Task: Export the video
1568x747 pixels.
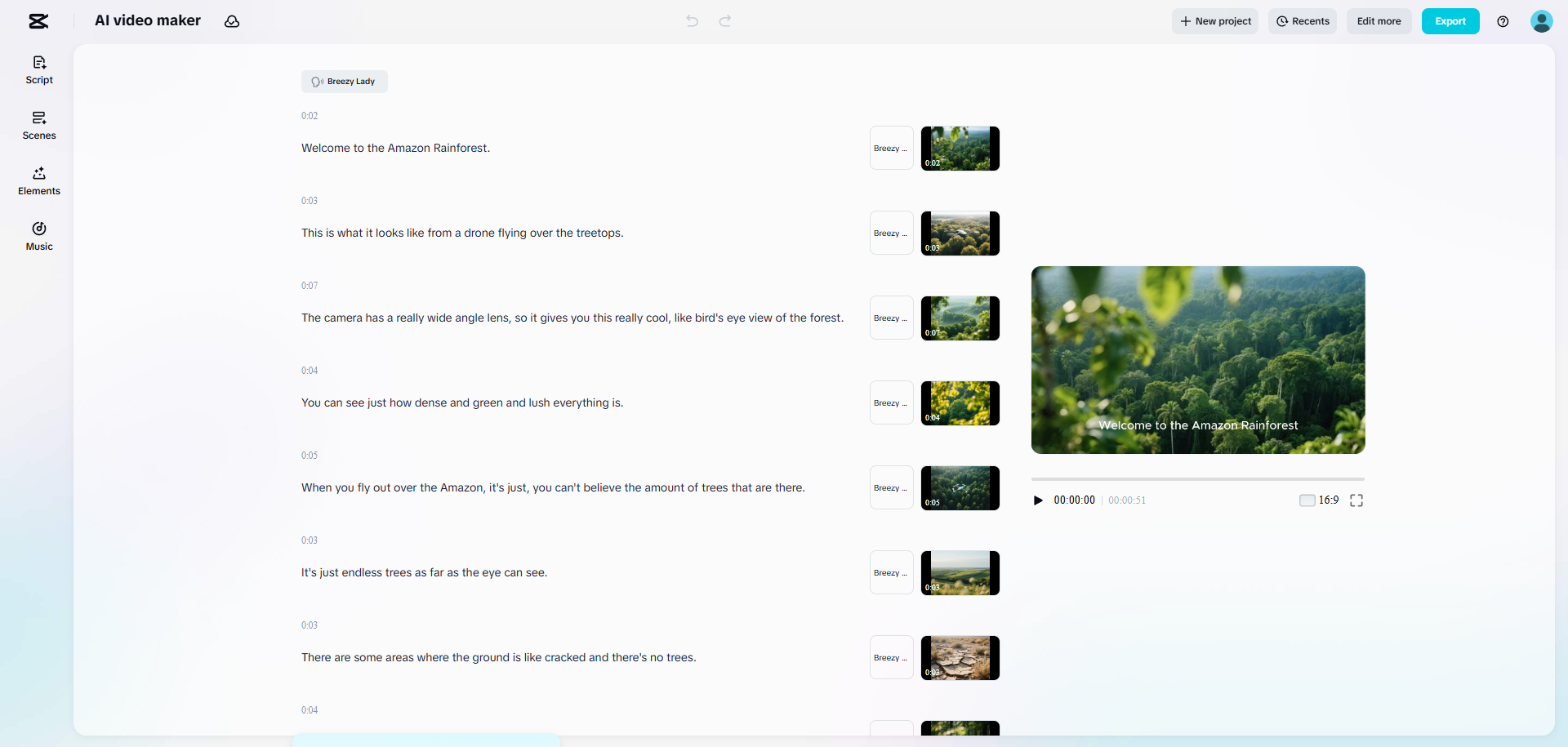Action: pyautogui.click(x=1450, y=21)
